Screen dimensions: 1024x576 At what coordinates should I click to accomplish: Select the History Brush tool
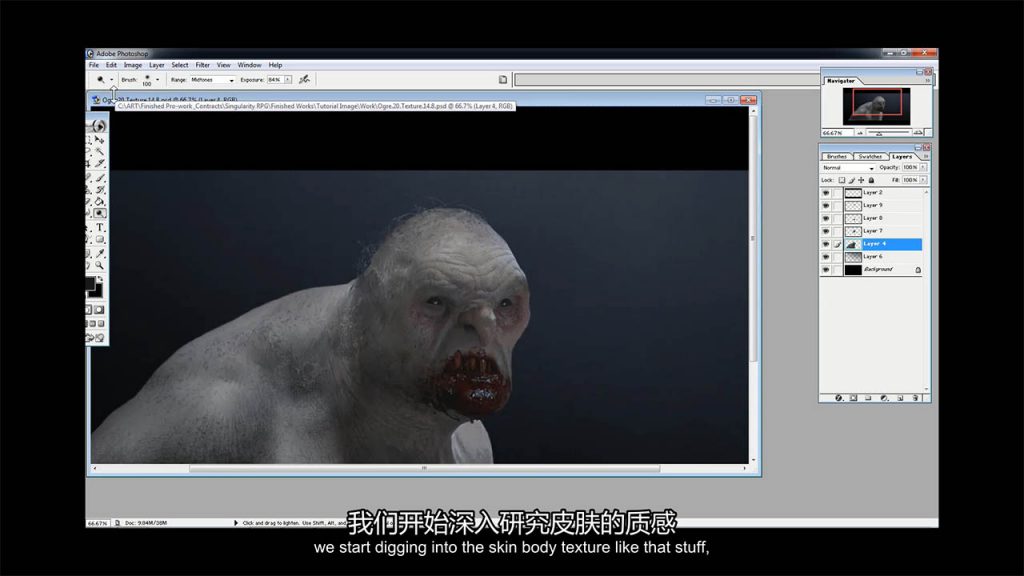pyautogui.click(x=100, y=189)
